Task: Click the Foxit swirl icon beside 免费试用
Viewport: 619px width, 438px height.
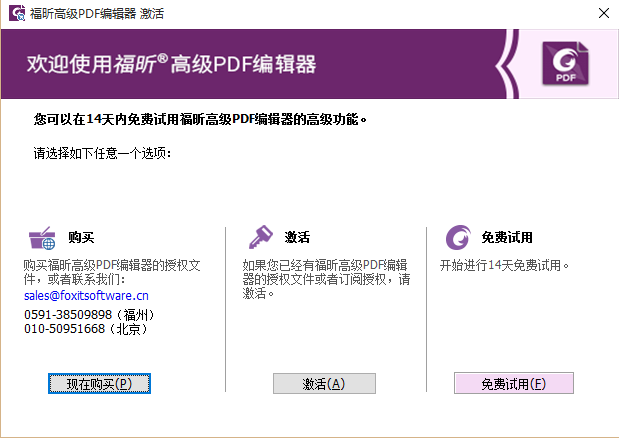Action: 458,238
